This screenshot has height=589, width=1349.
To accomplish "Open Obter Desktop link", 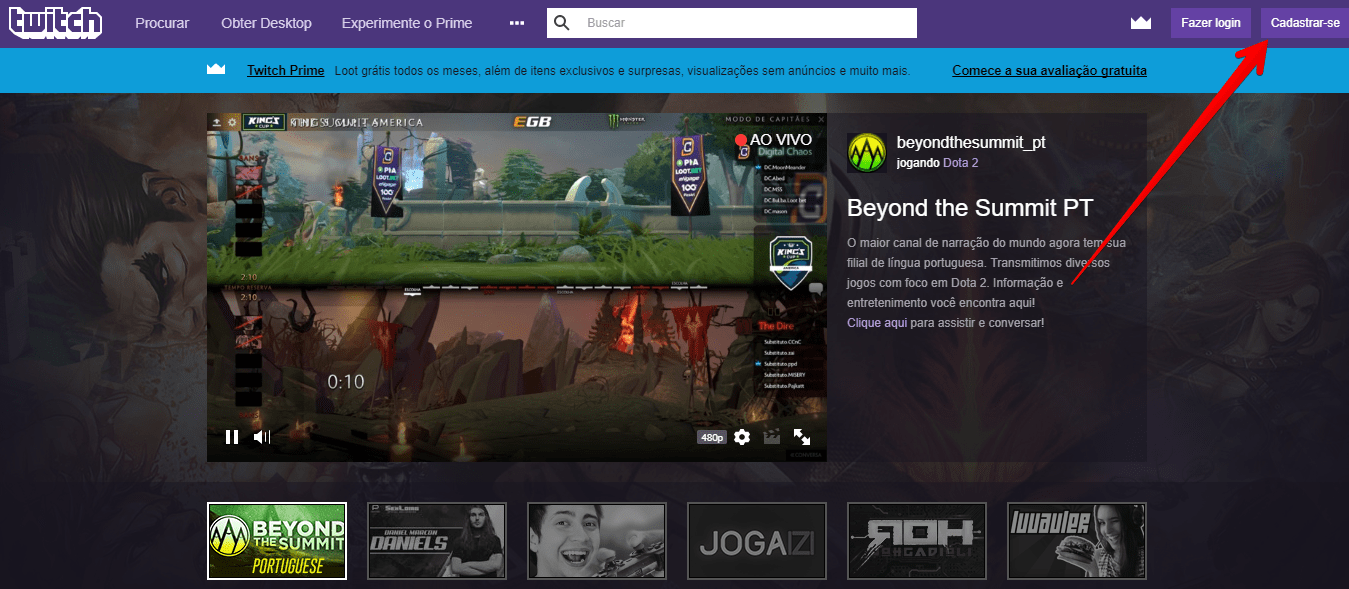I will [x=266, y=23].
